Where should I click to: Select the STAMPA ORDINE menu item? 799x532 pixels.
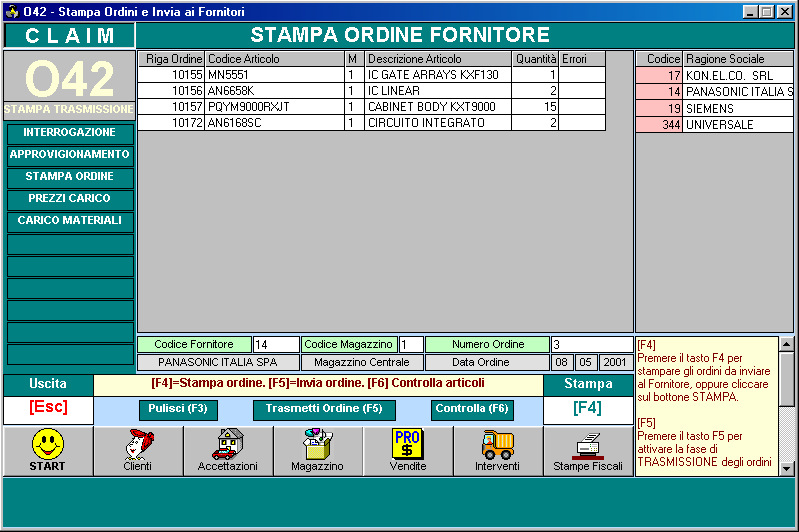click(x=70, y=177)
